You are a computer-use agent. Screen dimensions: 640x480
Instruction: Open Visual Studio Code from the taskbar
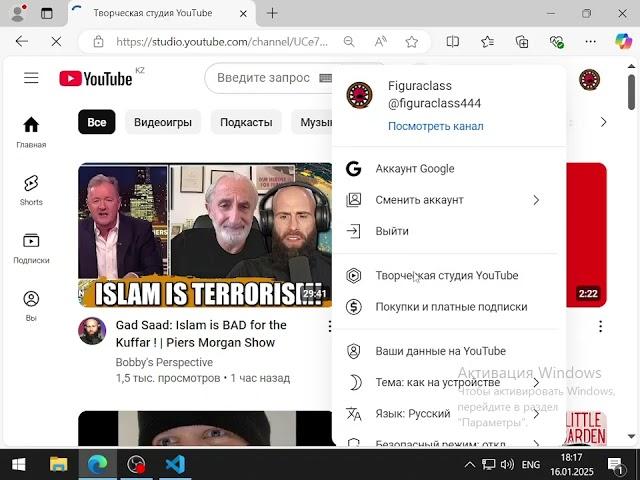coord(175,464)
